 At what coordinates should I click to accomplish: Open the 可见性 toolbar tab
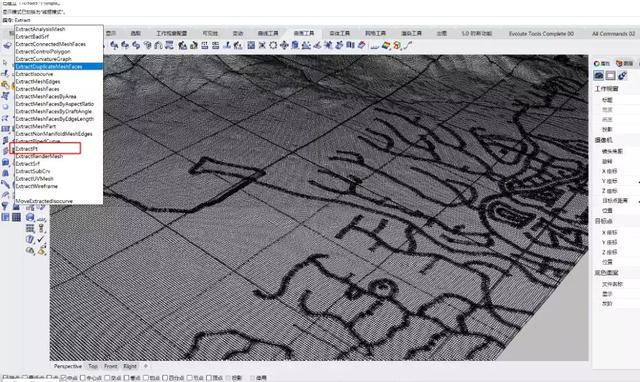tap(210, 33)
